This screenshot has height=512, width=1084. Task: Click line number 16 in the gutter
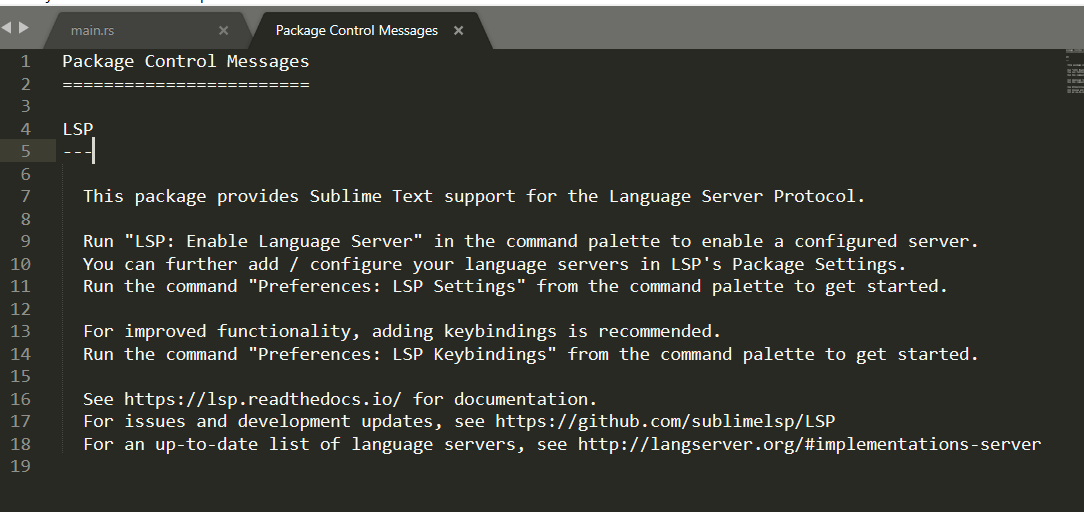pyautogui.click(x=21, y=399)
